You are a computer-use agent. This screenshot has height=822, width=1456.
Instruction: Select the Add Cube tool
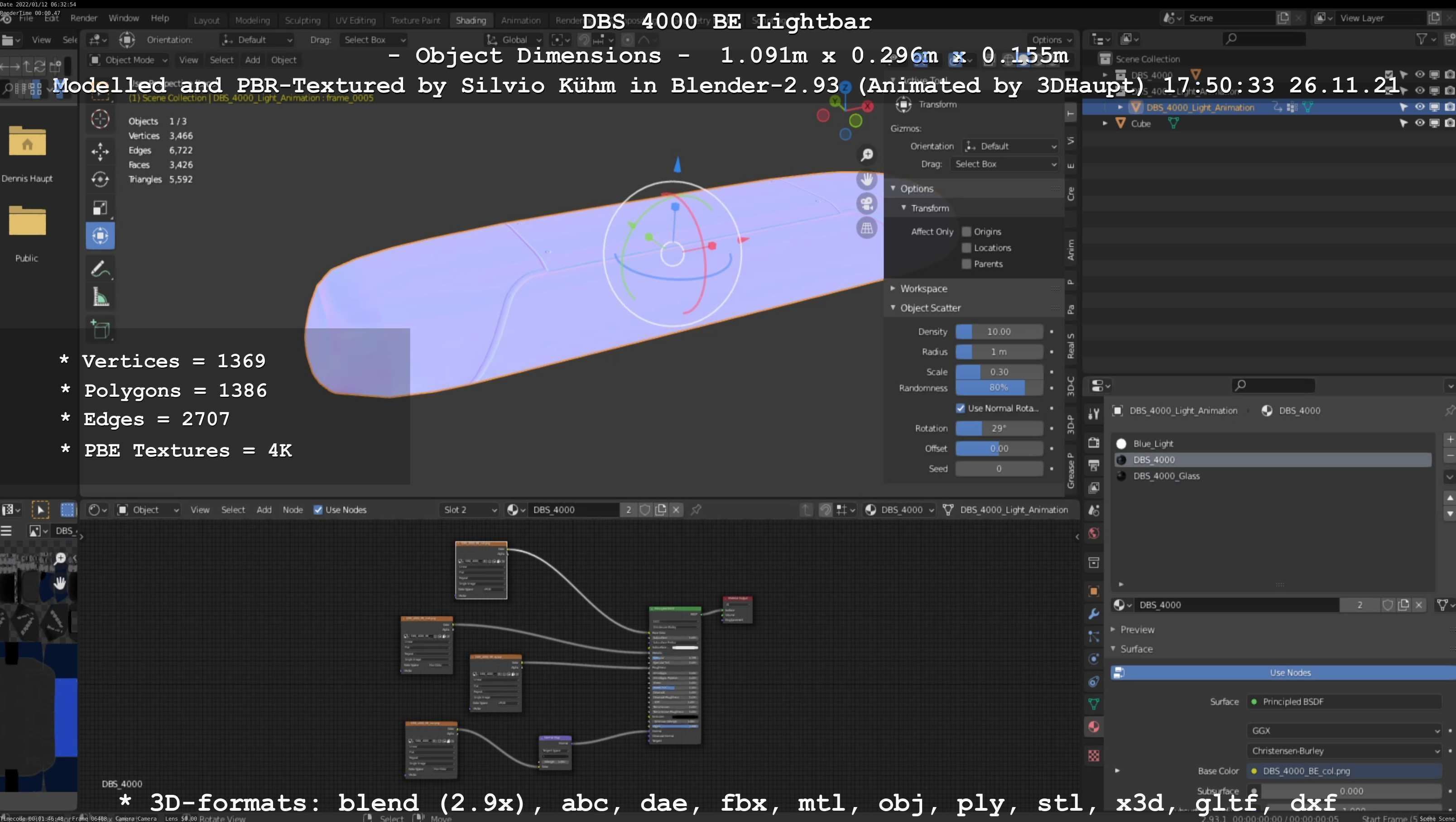[100, 330]
